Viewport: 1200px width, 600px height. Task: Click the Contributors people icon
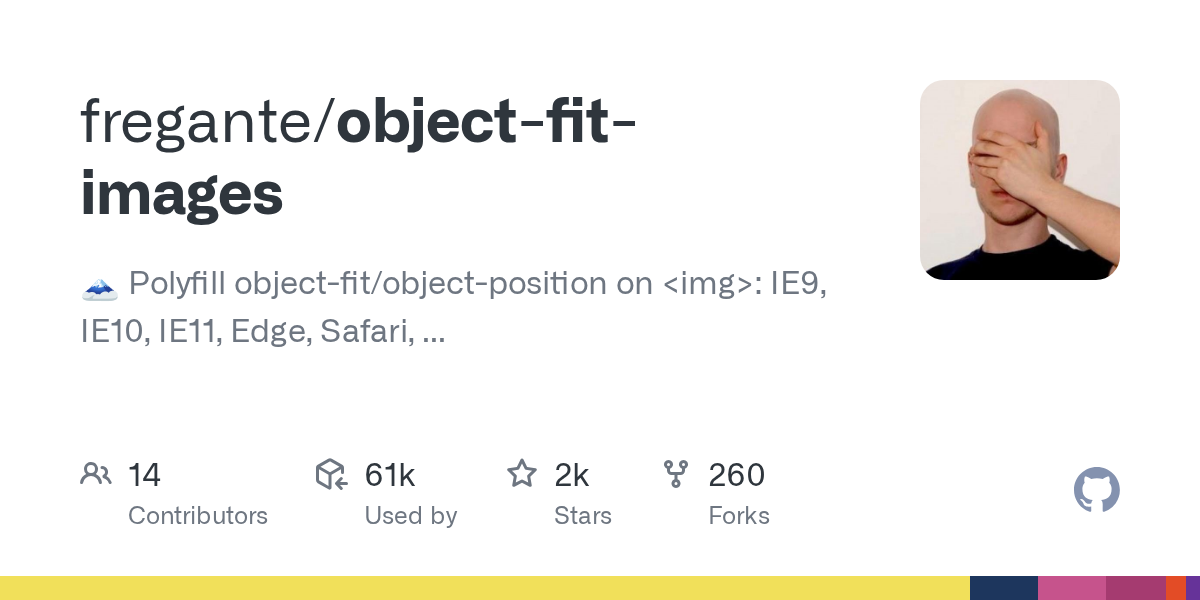[x=95, y=474]
